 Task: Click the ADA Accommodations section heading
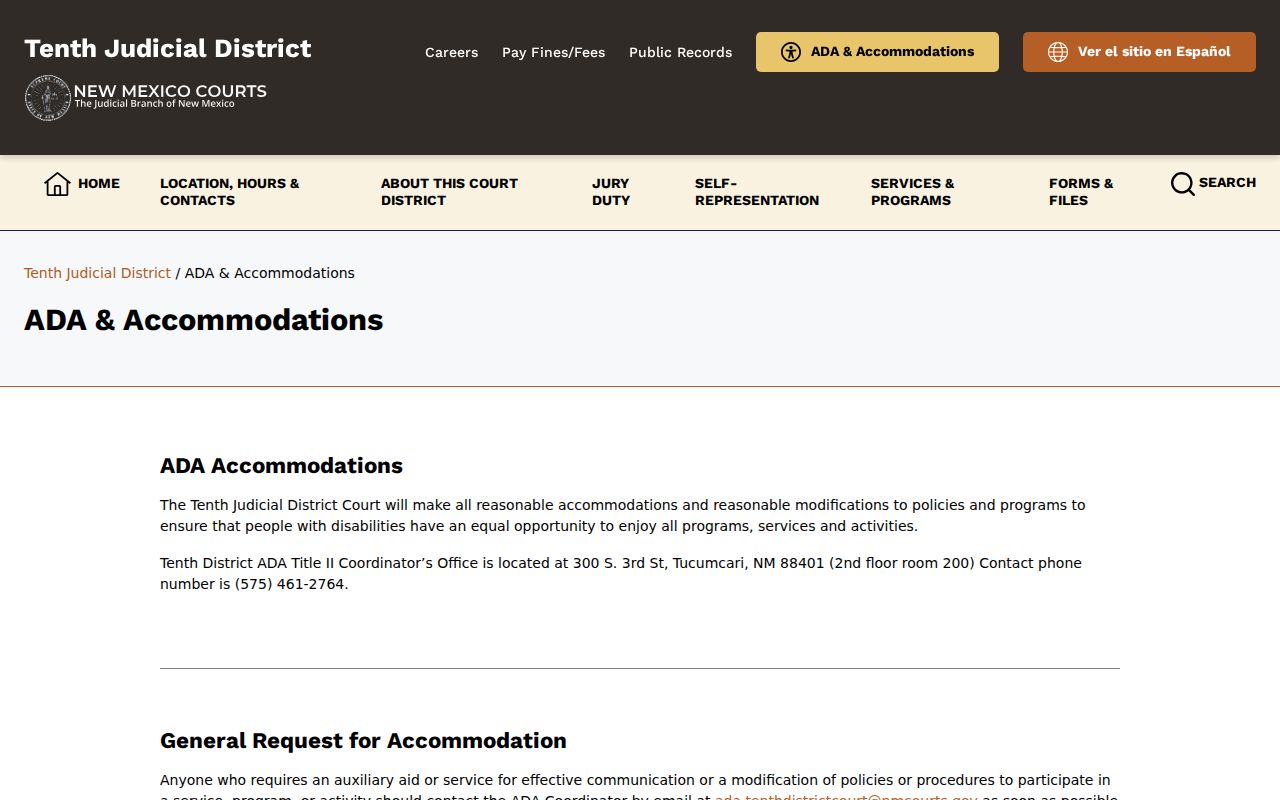pos(281,466)
